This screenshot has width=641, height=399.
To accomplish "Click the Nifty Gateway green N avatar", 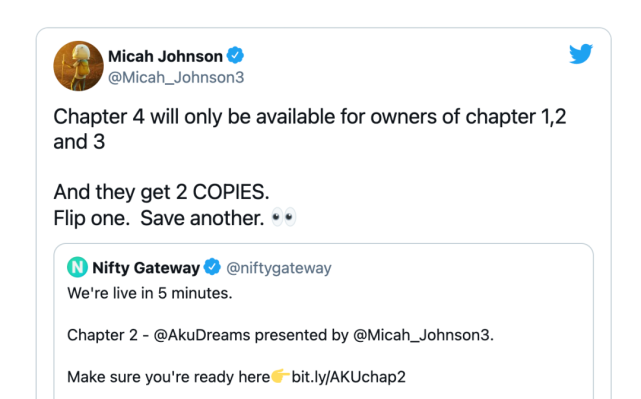I will tap(77, 267).
